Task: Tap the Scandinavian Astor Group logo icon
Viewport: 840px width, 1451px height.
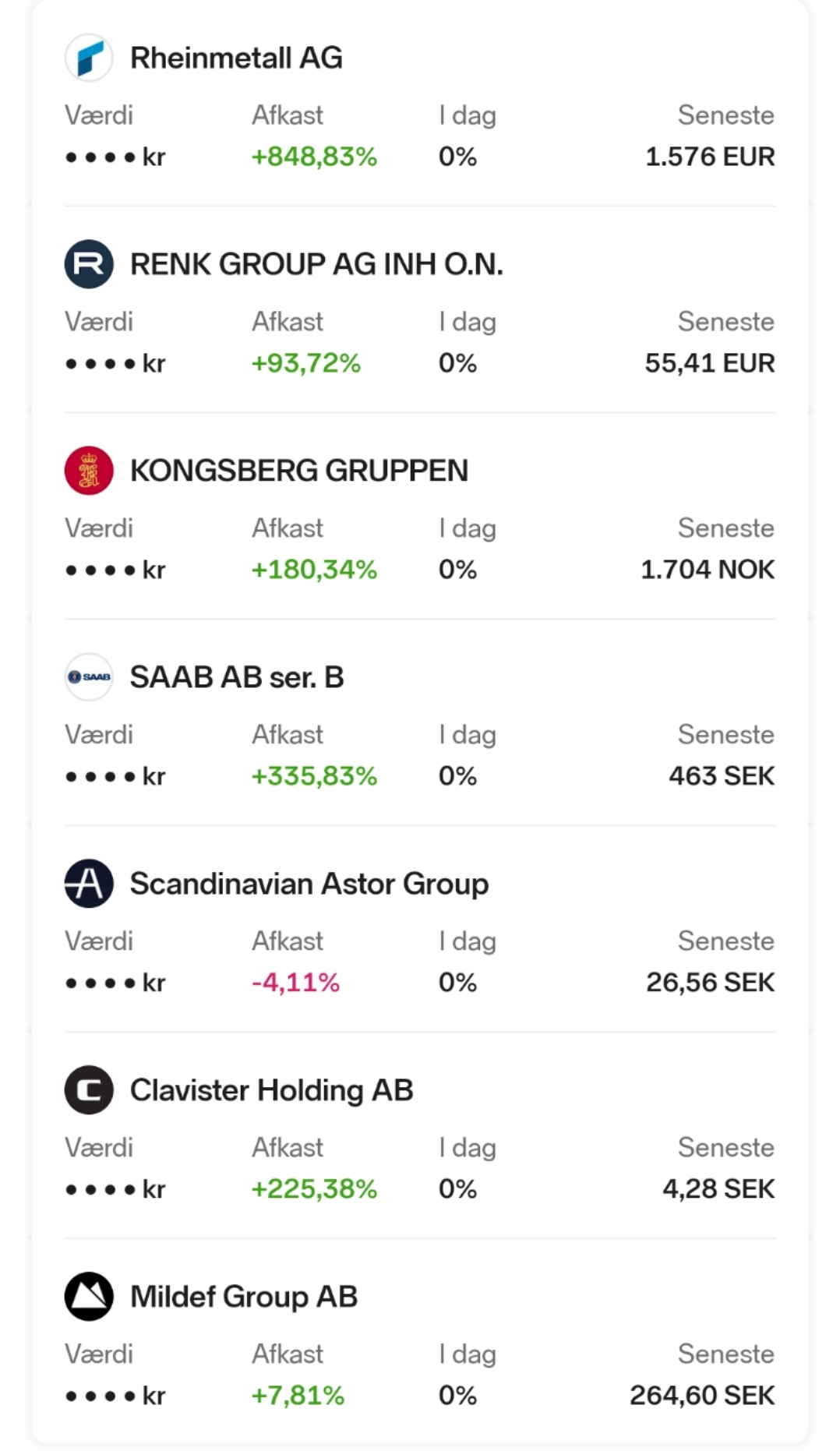Action: [89, 884]
